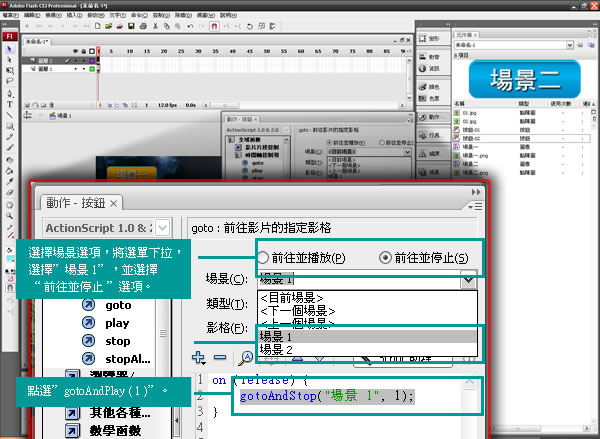The height and width of the screenshot is (439, 600).
Task: Select 前往並播放(P) radio in enlarged panel
Action: [x=262, y=258]
